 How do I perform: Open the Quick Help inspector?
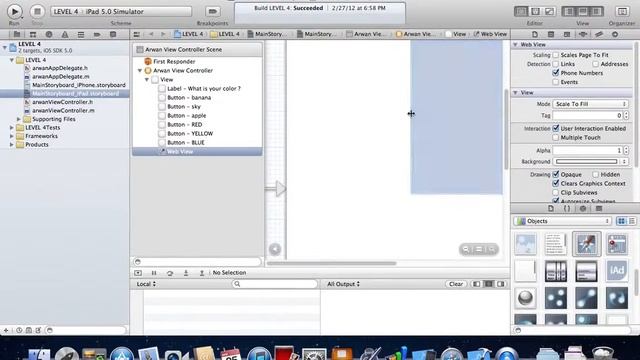click(551, 34)
